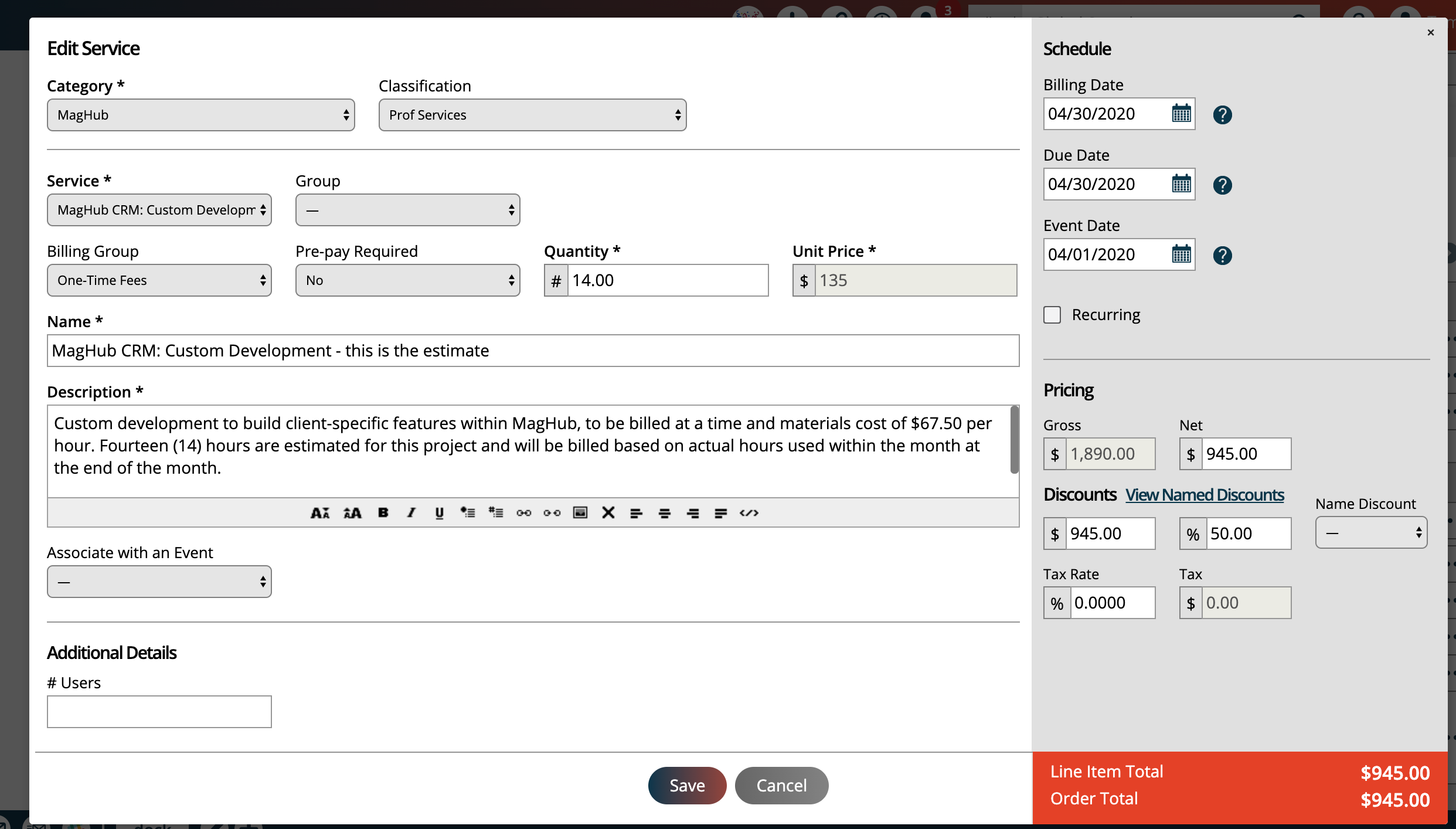Screen dimensions: 1456x829
Task: Close the Edit Service dialog
Action: click(x=1431, y=32)
